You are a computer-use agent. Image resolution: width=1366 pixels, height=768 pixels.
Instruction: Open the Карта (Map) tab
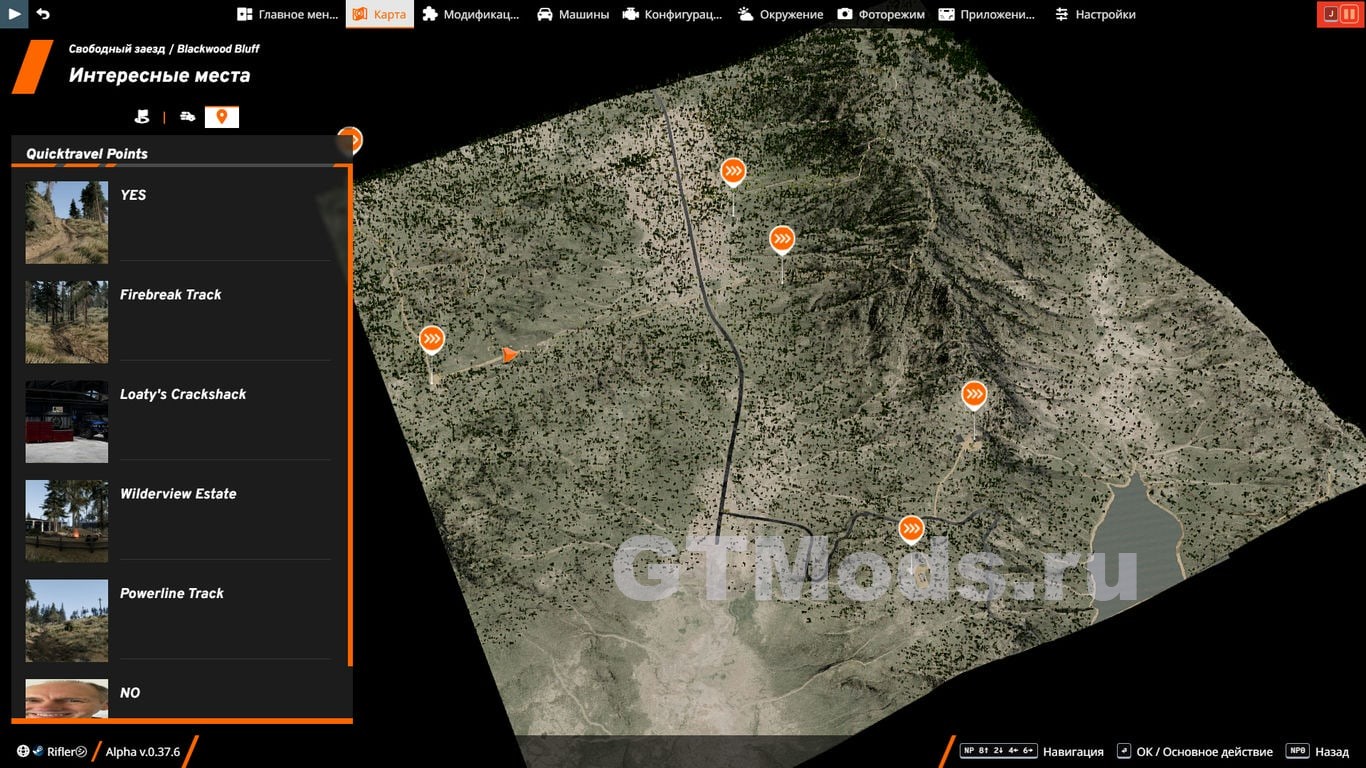coord(379,14)
